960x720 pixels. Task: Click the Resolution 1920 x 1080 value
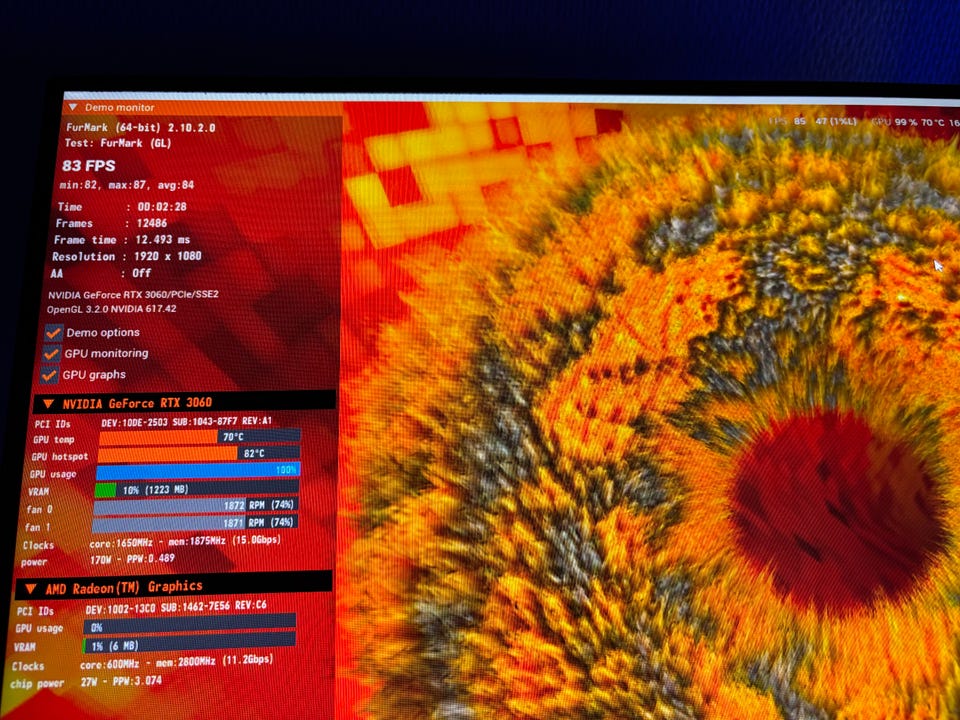coord(168,257)
